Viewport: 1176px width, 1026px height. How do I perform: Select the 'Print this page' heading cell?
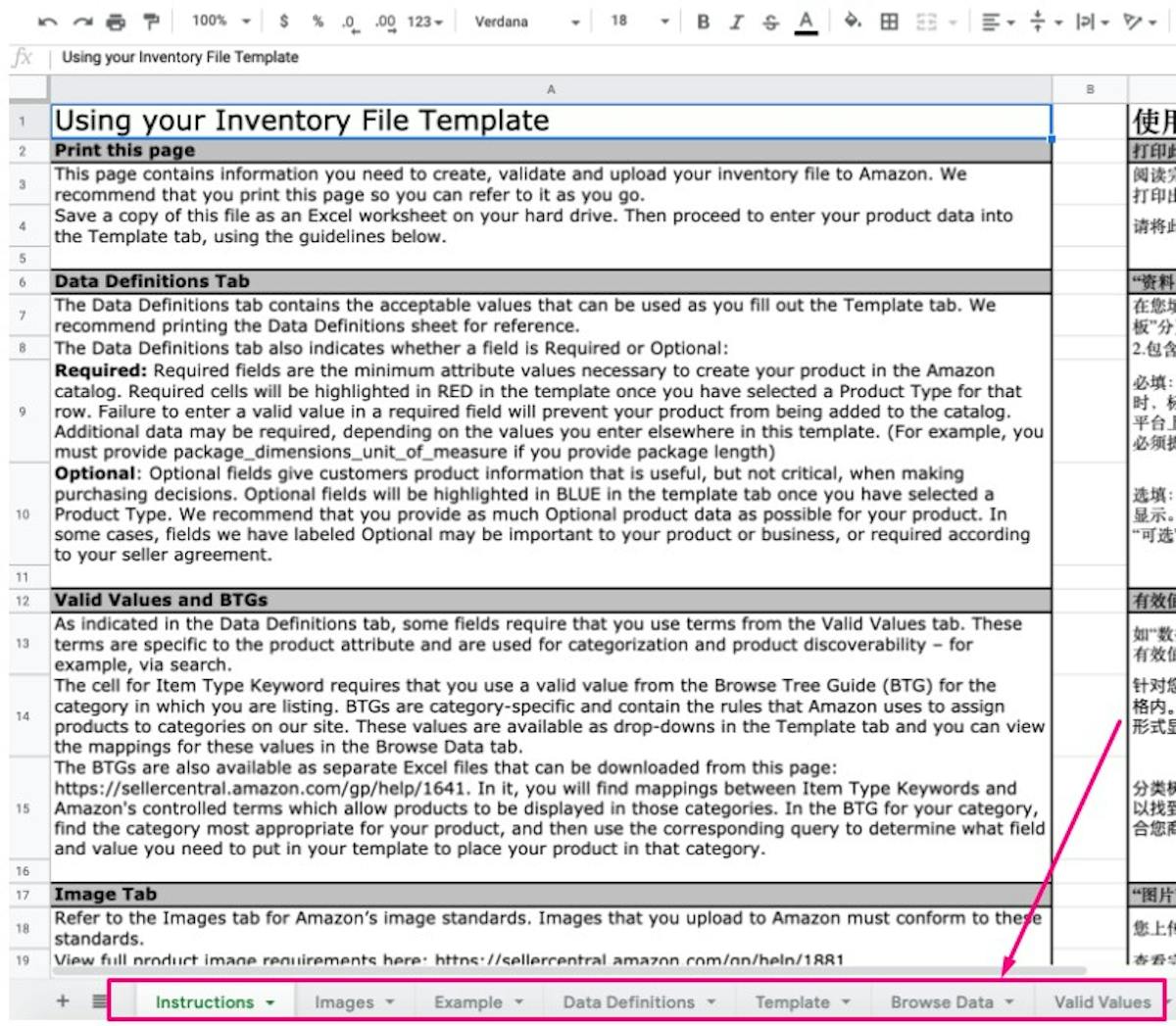pyautogui.click(x=551, y=151)
